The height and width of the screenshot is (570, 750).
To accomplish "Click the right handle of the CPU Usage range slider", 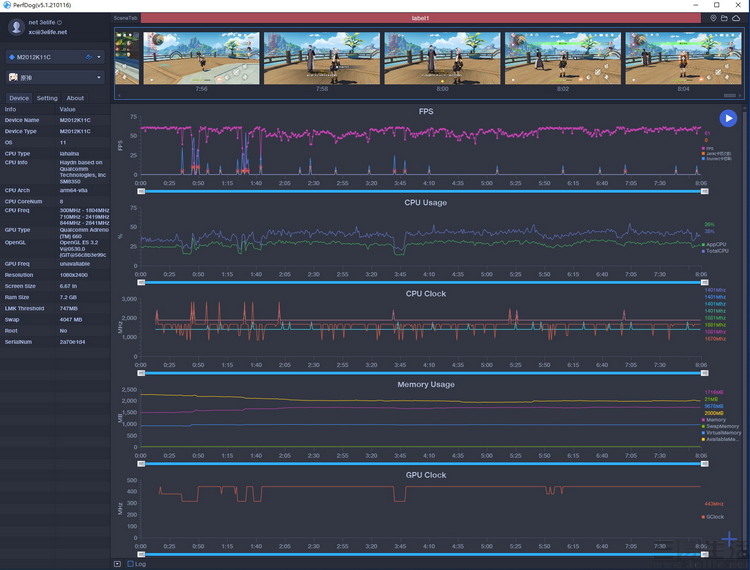I will [x=705, y=283].
